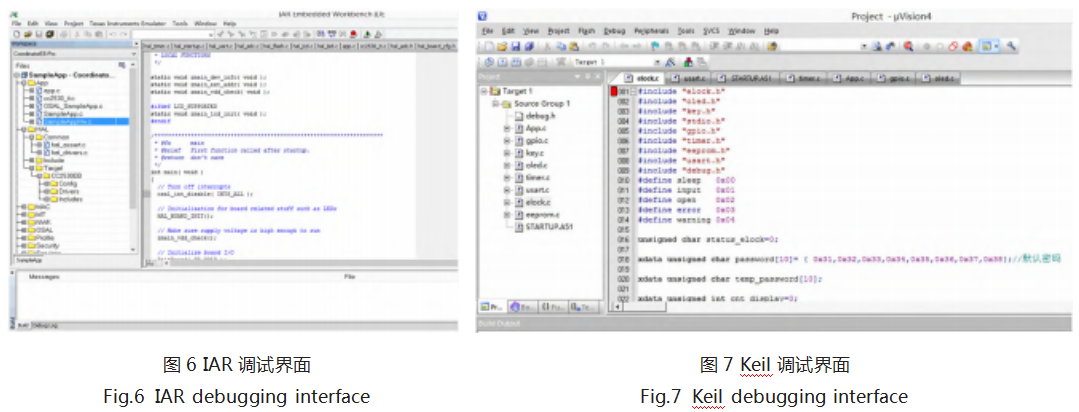Click New document icon in IAR toolbar

17,34
